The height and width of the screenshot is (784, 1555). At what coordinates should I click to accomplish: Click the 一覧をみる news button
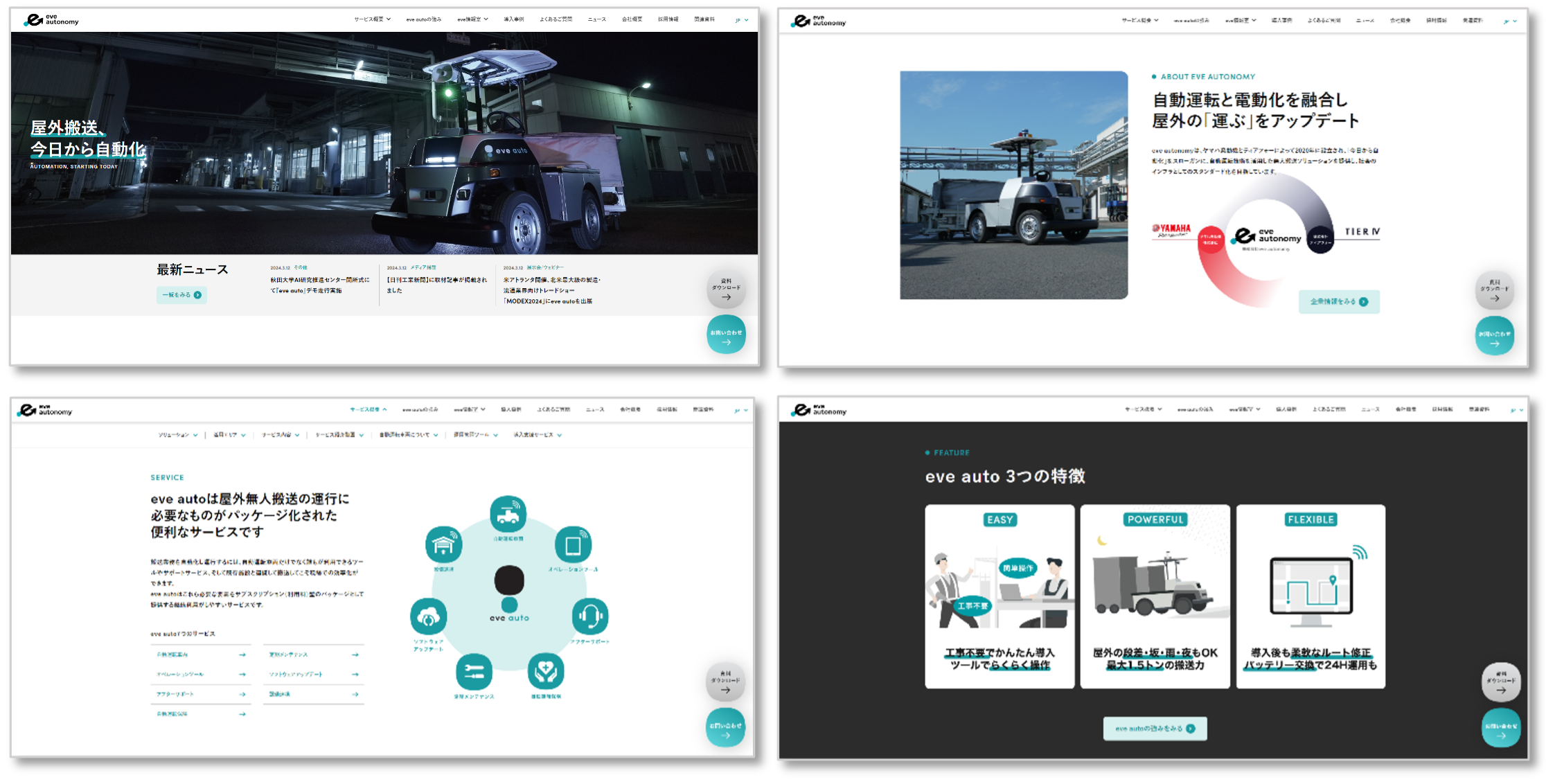tap(181, 295)
